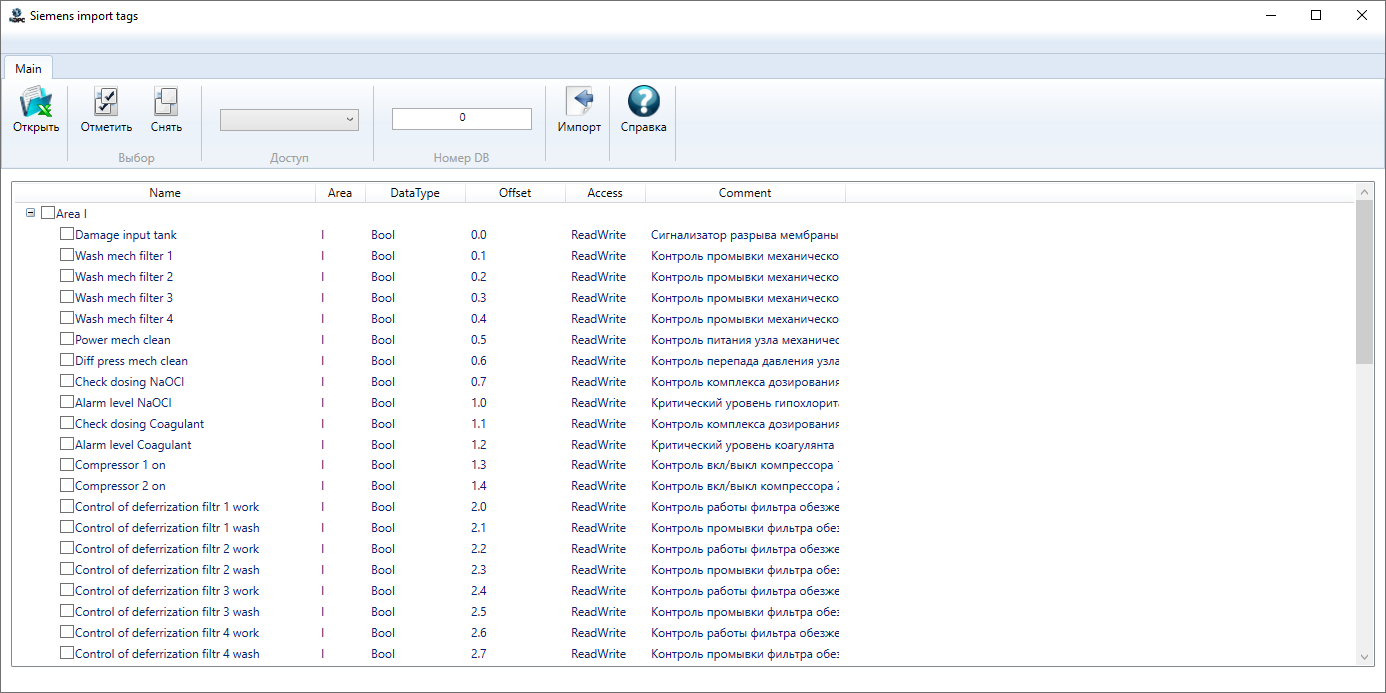Click the Area column header
Screen dimensions: 1386x693
click(340, 193)
